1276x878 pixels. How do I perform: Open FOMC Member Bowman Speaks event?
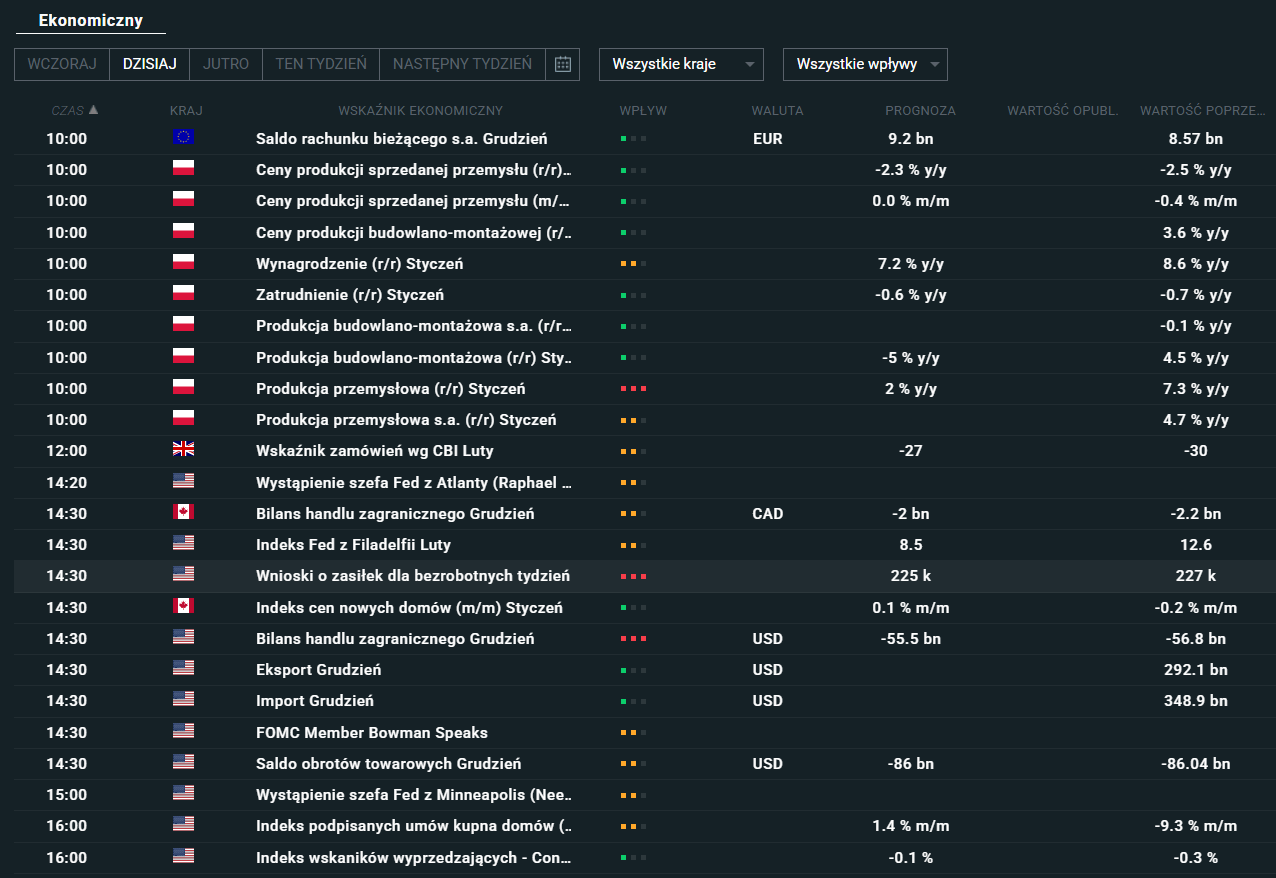click(x=372, y=732)
